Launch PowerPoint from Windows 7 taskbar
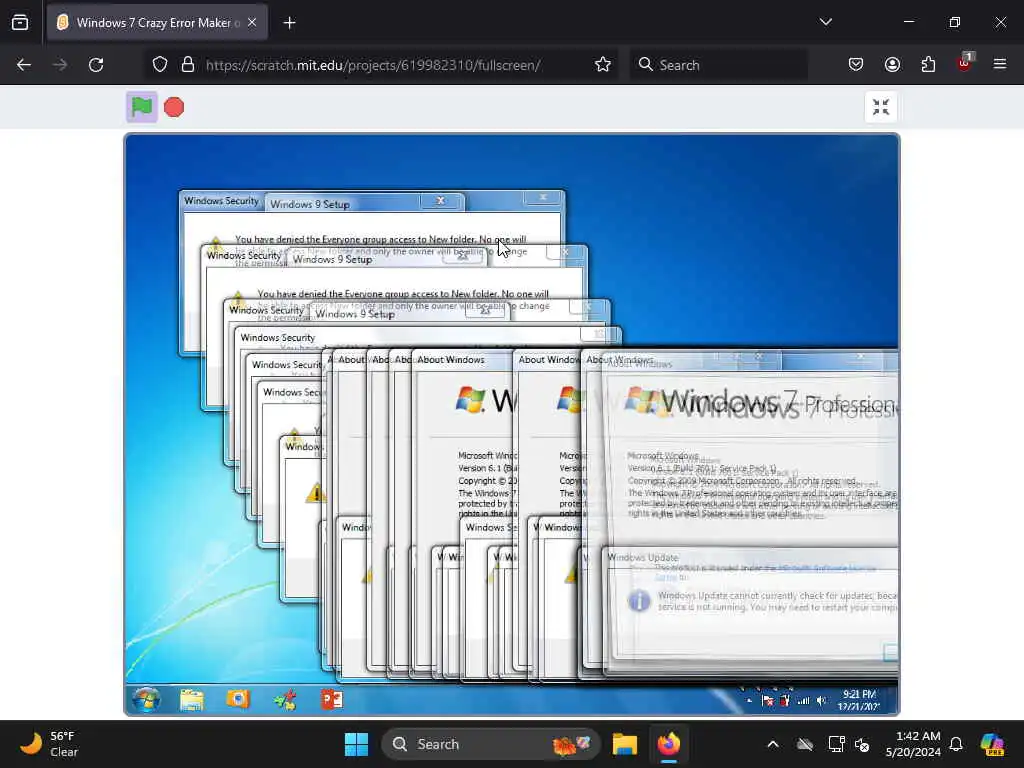1024x768 pixels. pos(332,699)
